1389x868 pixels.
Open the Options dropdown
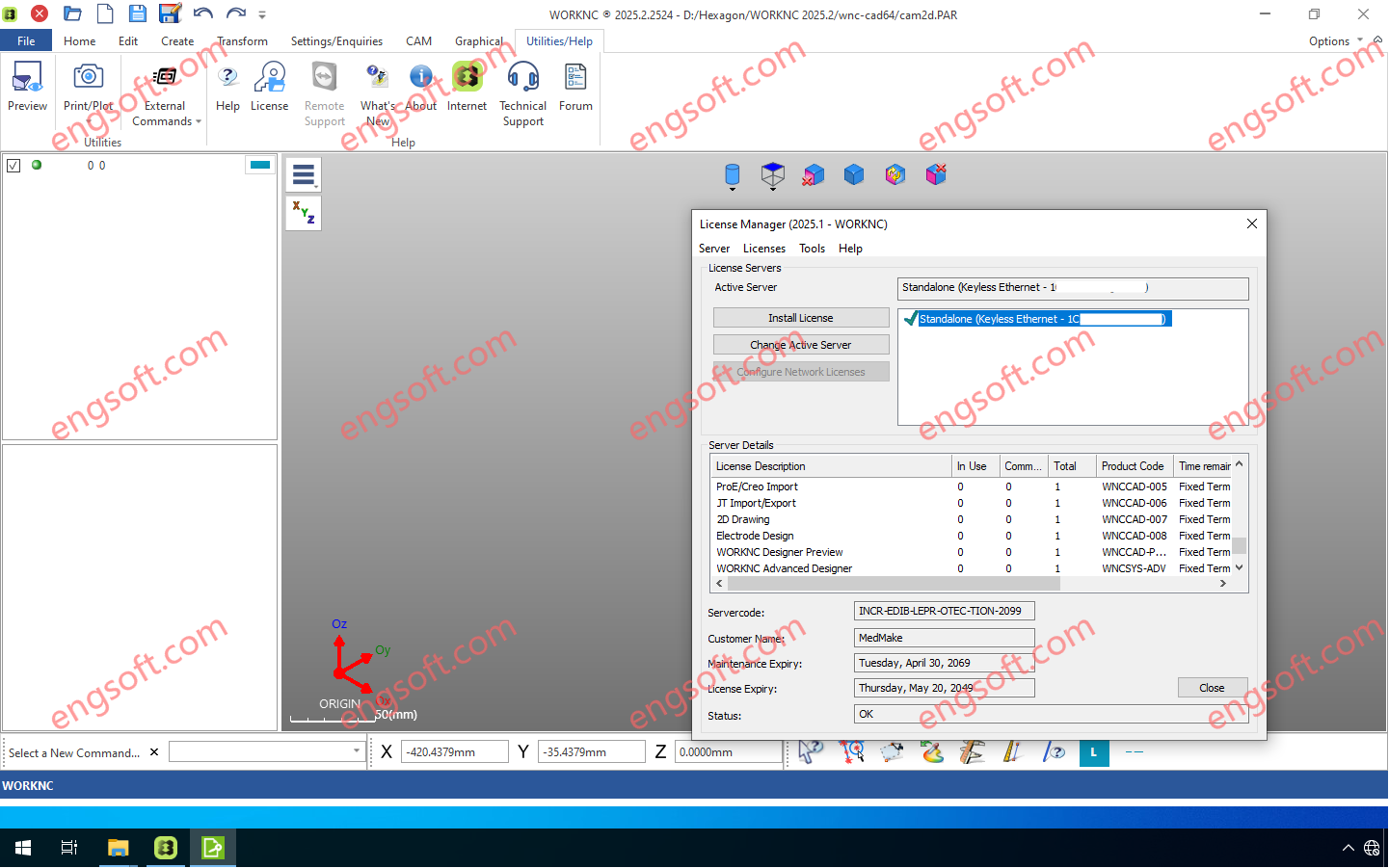pyautogui.click(x=1335, y=41)
